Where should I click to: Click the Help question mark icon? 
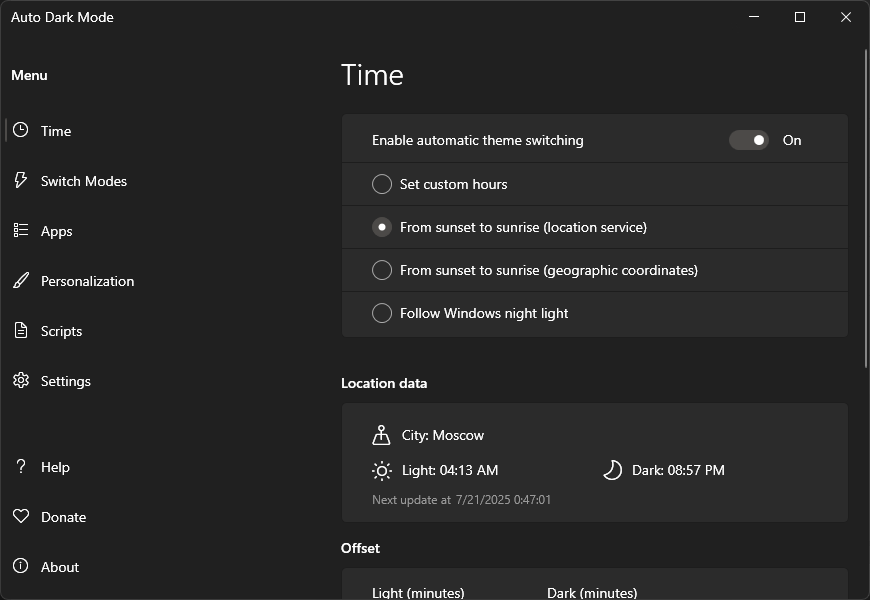20,467
